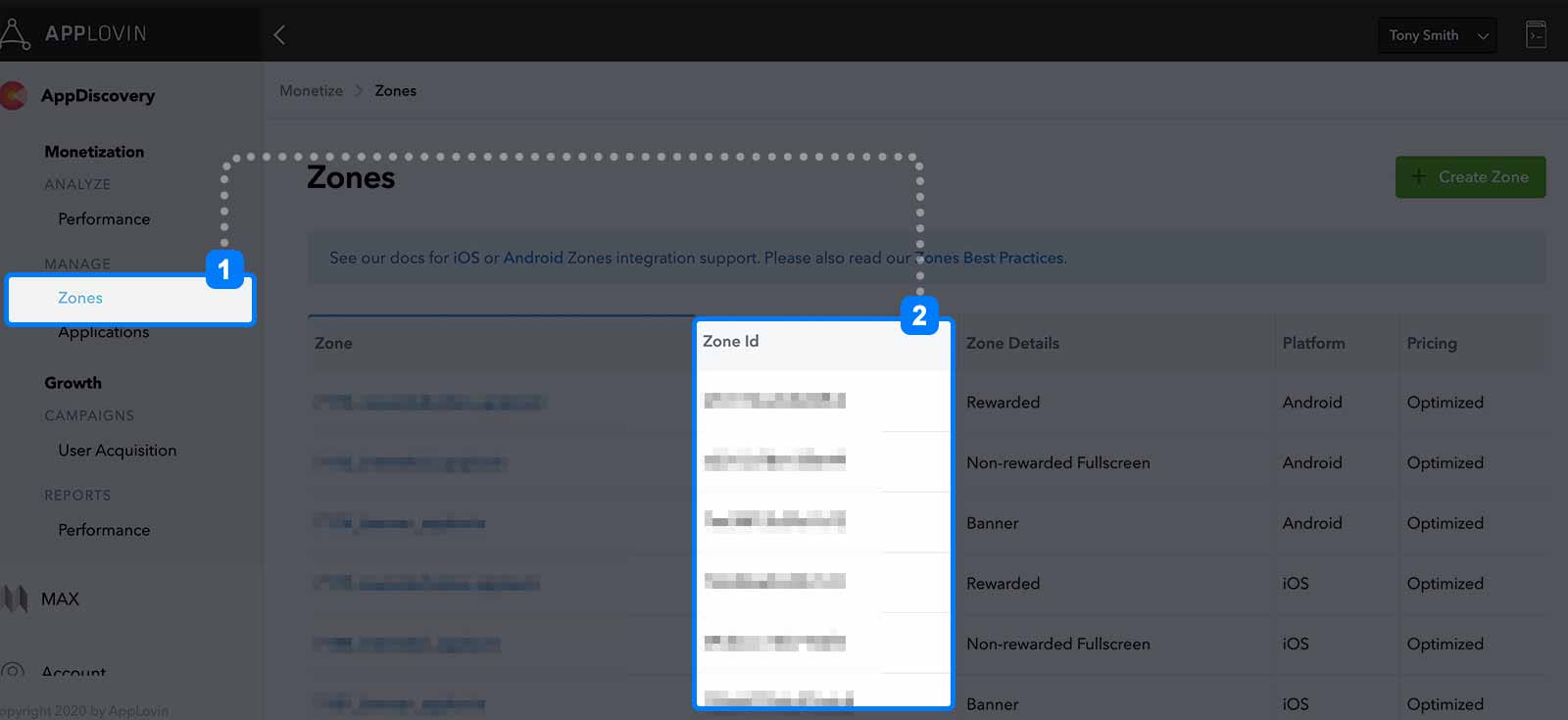Open the iOS docs link
Viewport: 1568px width, 720px height.
coord(466,258)
